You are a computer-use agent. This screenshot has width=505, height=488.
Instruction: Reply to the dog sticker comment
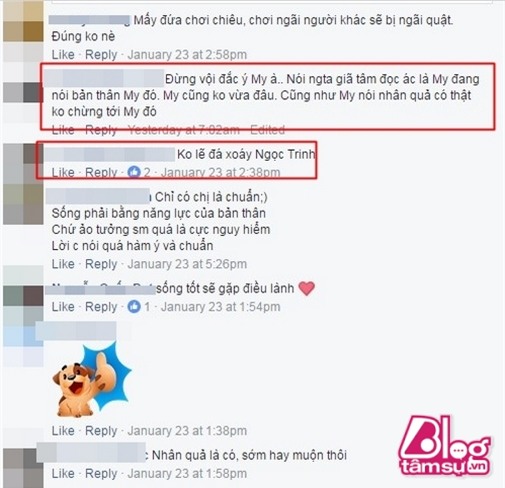pos(101,431)
